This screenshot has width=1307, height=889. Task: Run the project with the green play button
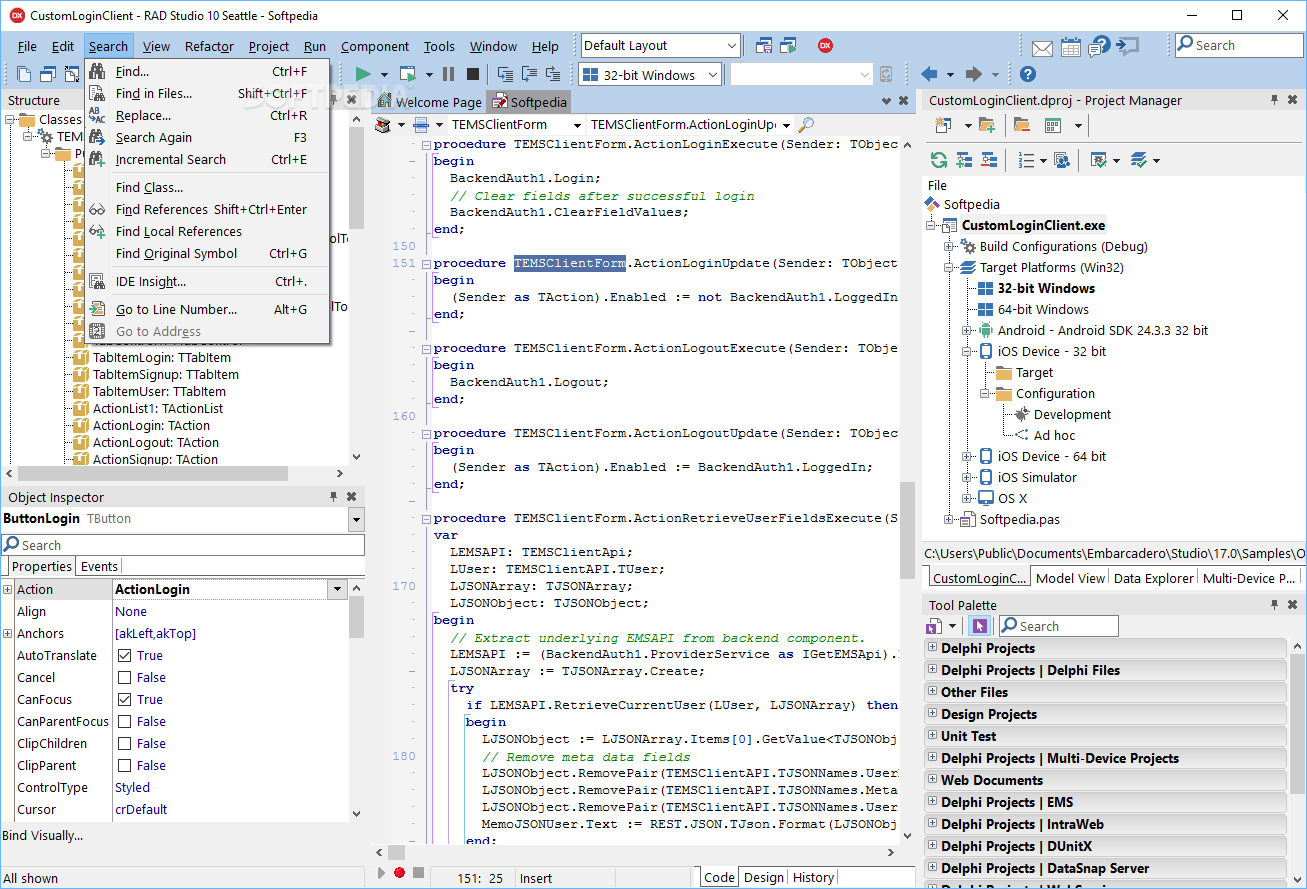(363, 74)
